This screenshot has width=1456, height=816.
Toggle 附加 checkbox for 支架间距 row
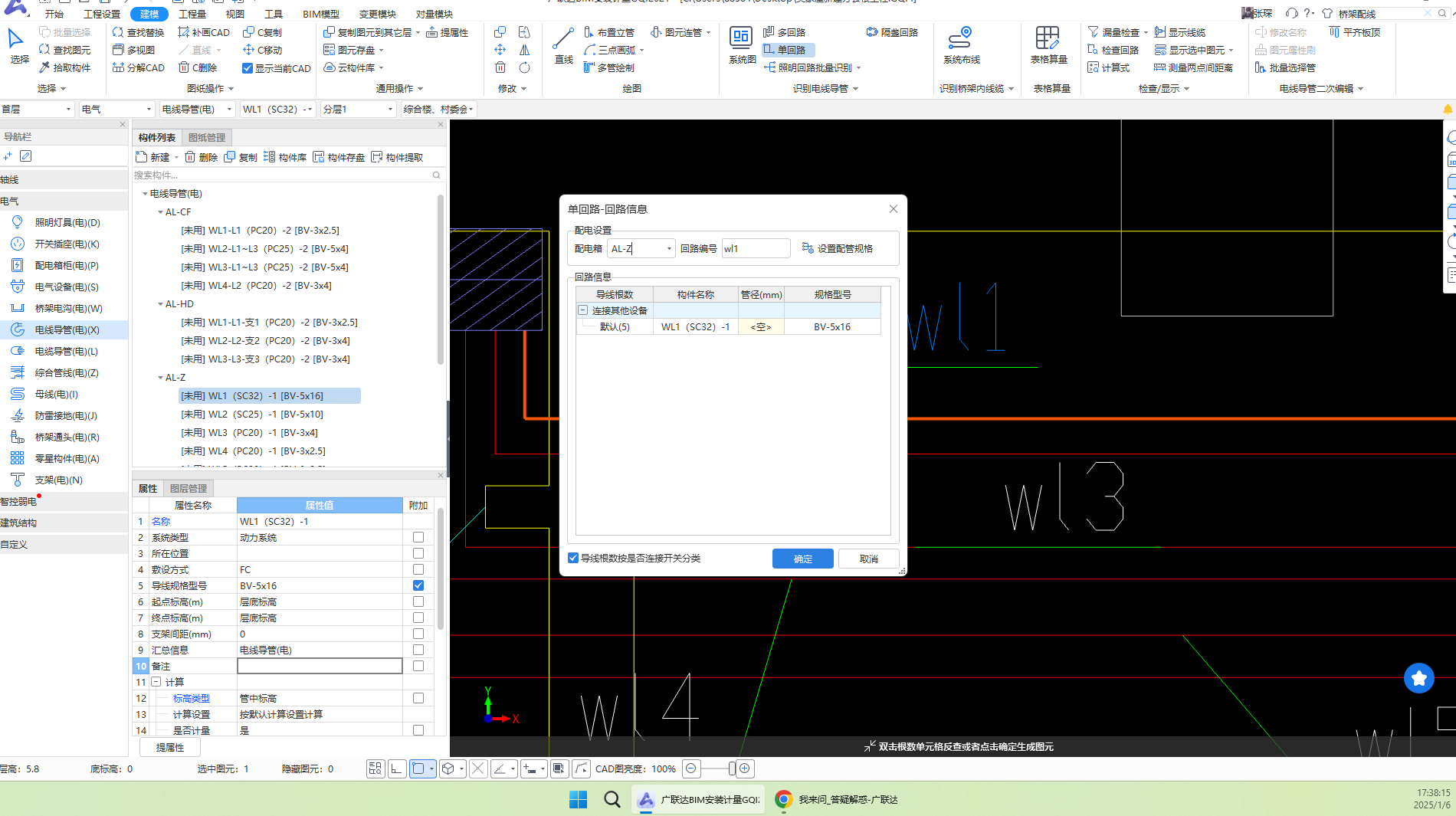(x=418, y=634)
